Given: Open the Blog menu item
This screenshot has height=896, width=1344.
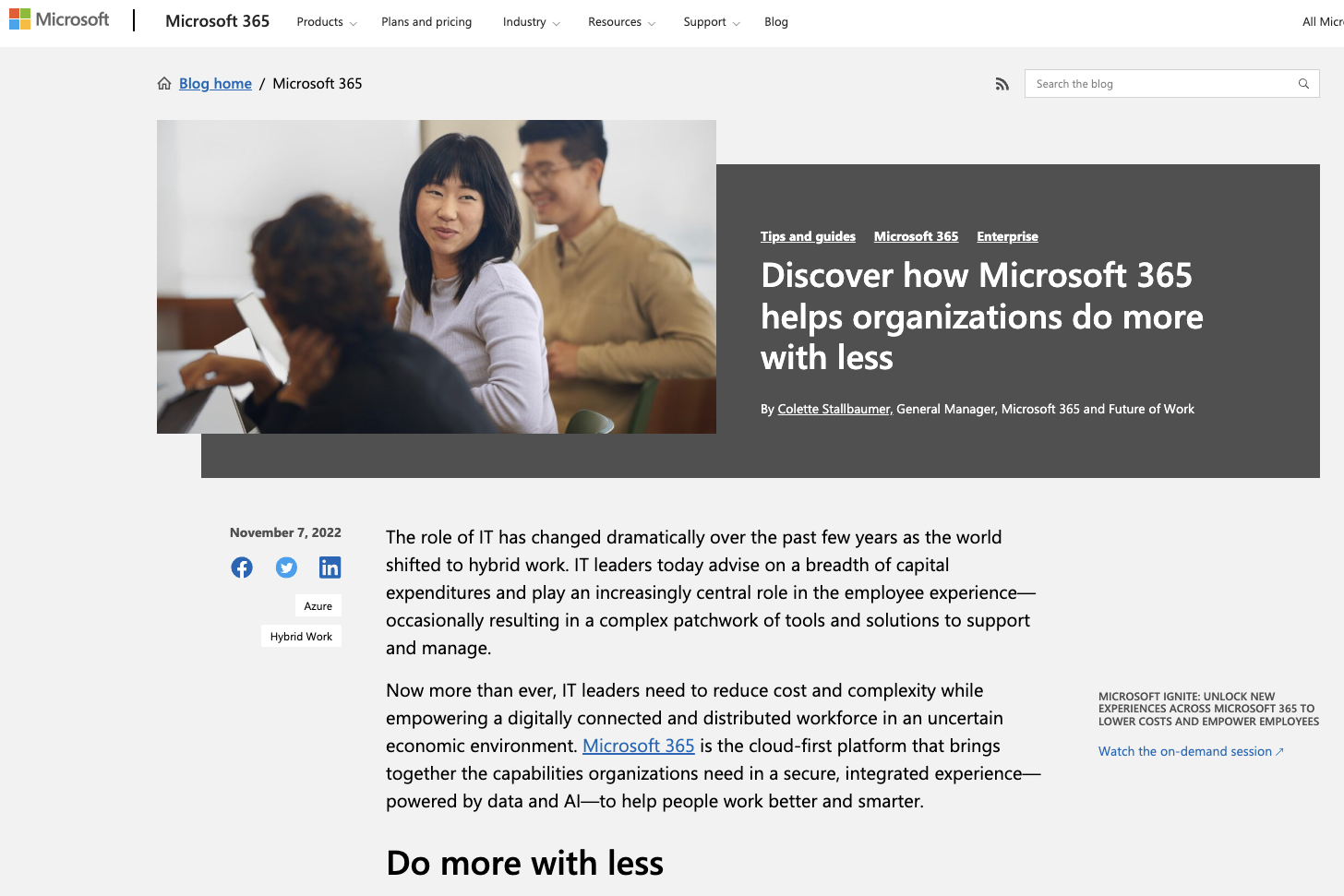Looking at the screenshot, I should point(776,22).
